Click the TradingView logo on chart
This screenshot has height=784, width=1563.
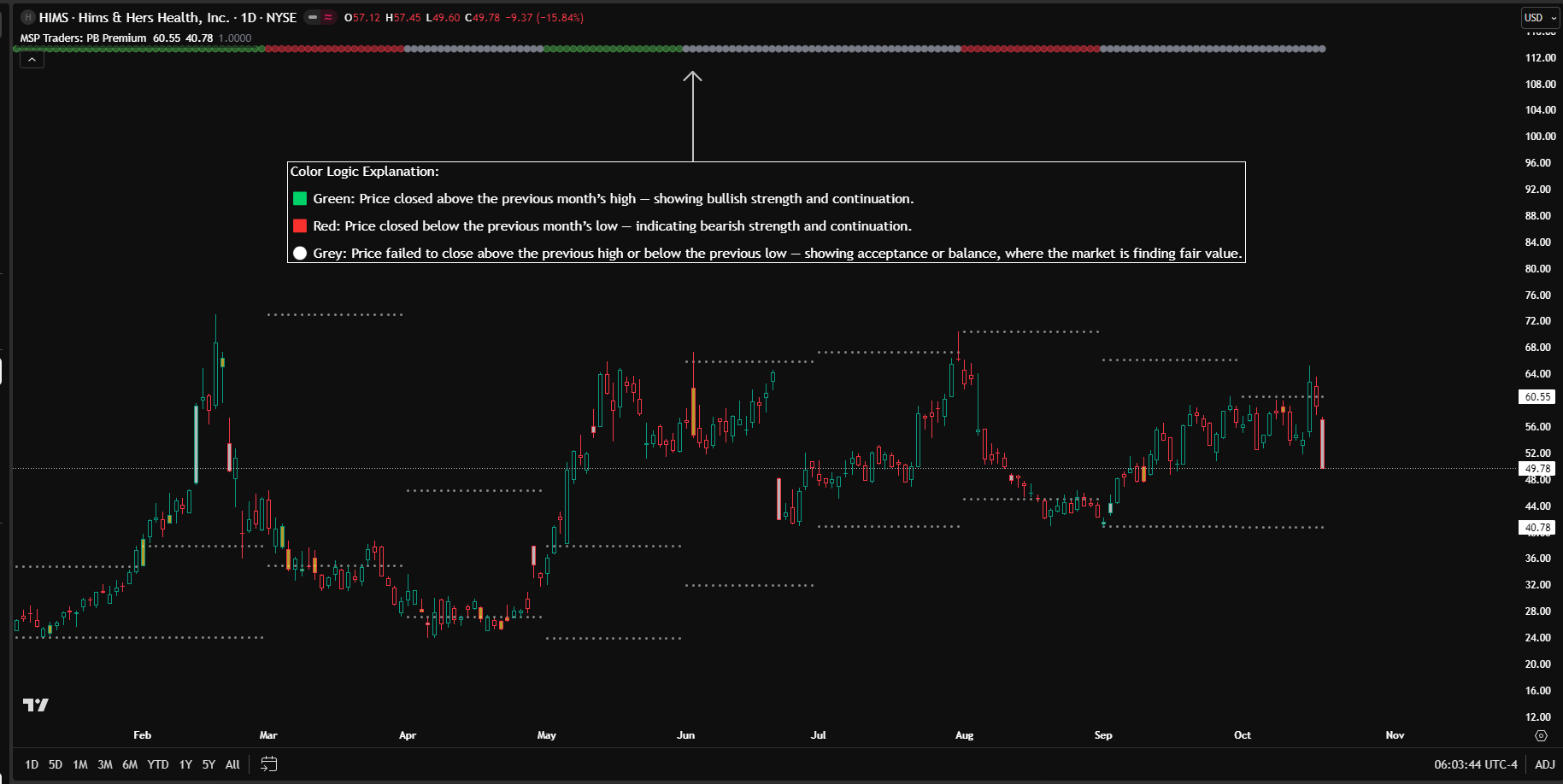pyautogui.click(x=35, y=705)
